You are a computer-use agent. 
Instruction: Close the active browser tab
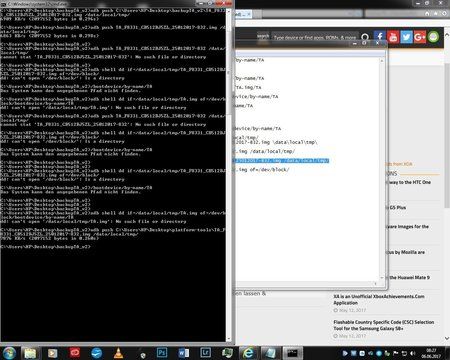coord(248,14)
